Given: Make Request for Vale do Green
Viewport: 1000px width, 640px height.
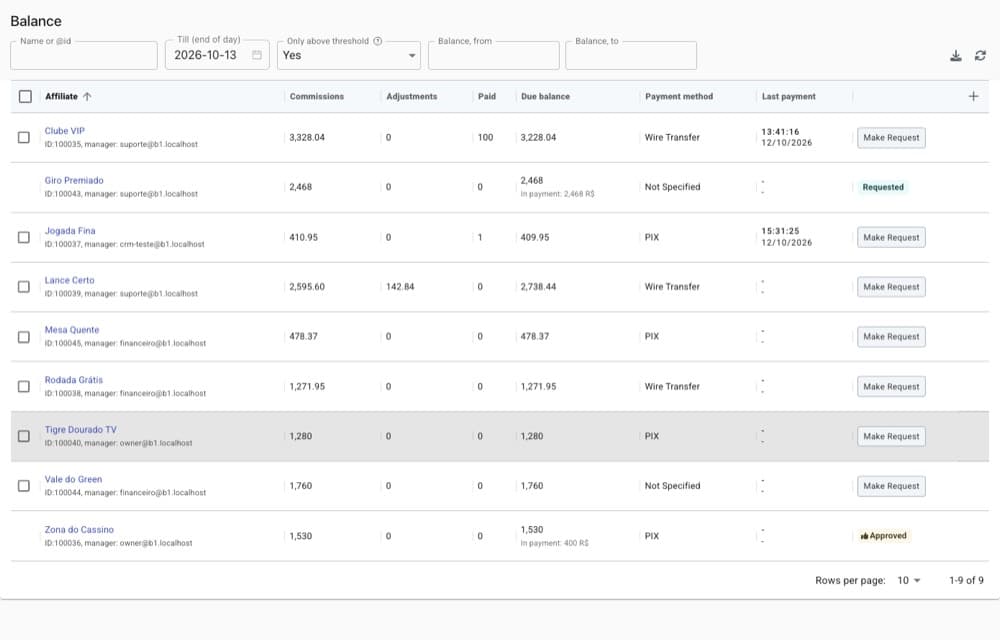Looking at the screenshot, I should 891,486.
